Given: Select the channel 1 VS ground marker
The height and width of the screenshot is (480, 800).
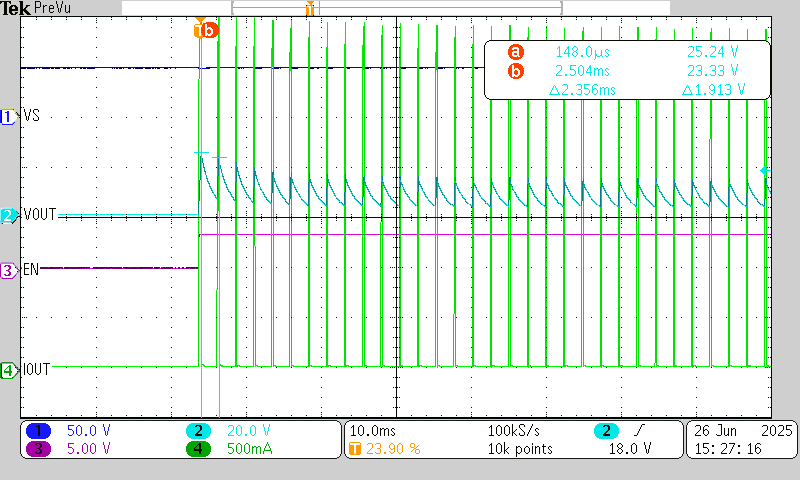Looking at the screenshot, I should coord(9,117).
